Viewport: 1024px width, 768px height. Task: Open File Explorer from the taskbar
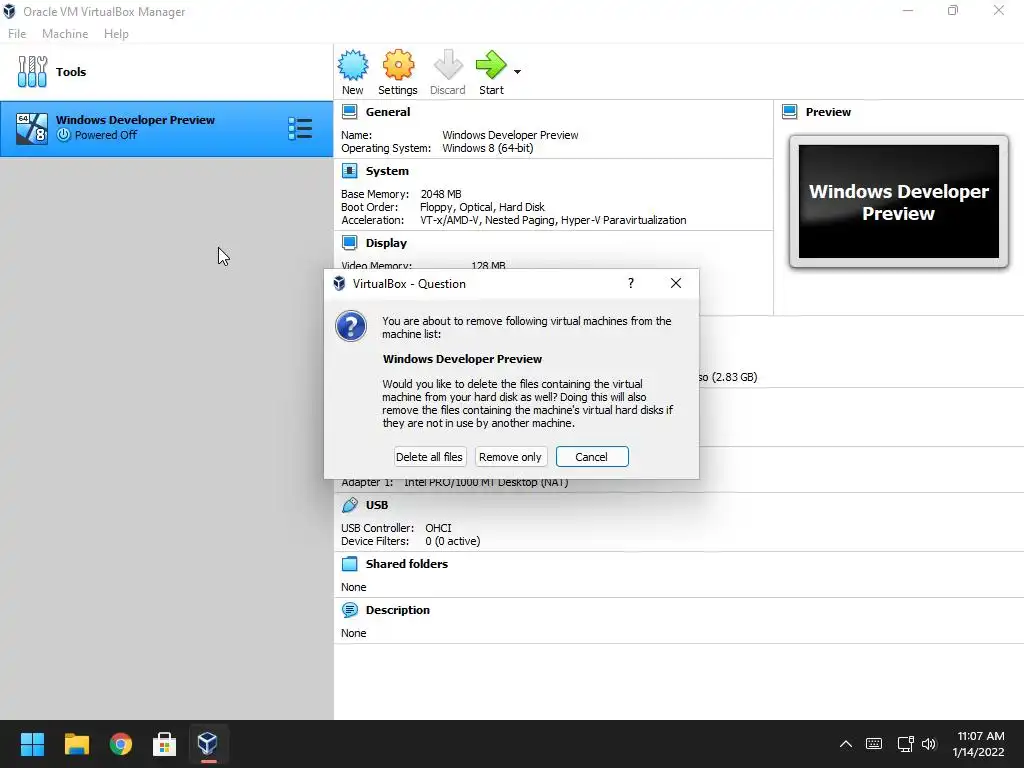76,744
